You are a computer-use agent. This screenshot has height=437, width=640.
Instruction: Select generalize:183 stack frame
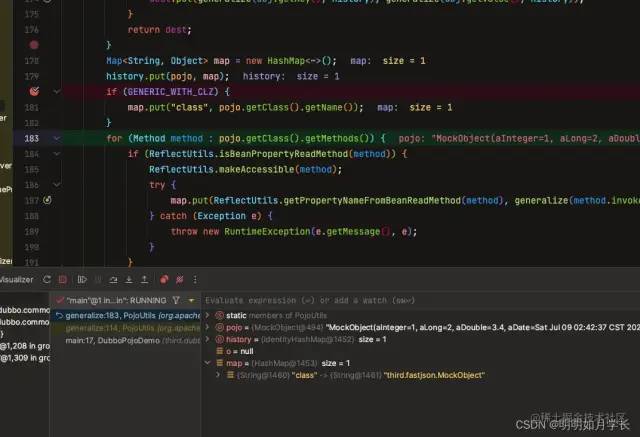point(127,315)
